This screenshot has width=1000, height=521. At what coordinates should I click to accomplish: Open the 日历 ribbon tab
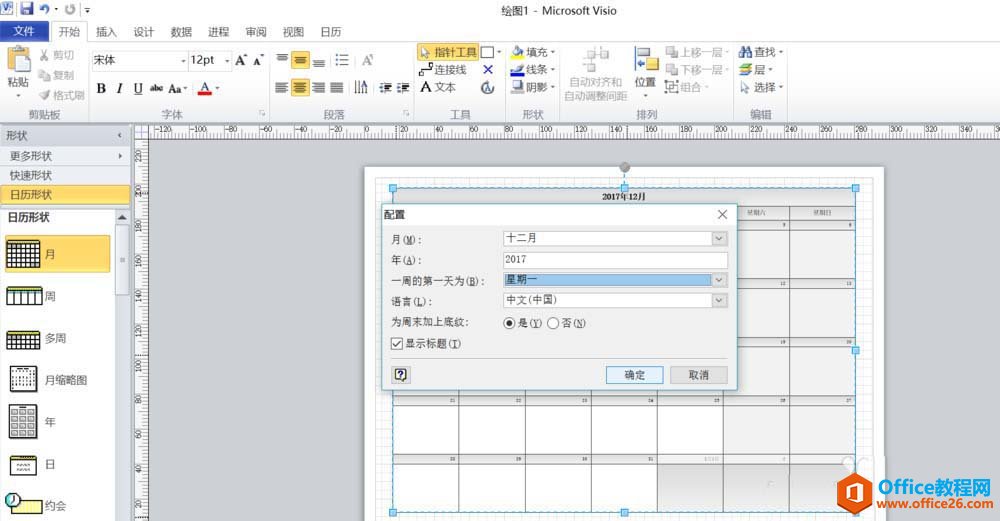(x=330, y=32)
